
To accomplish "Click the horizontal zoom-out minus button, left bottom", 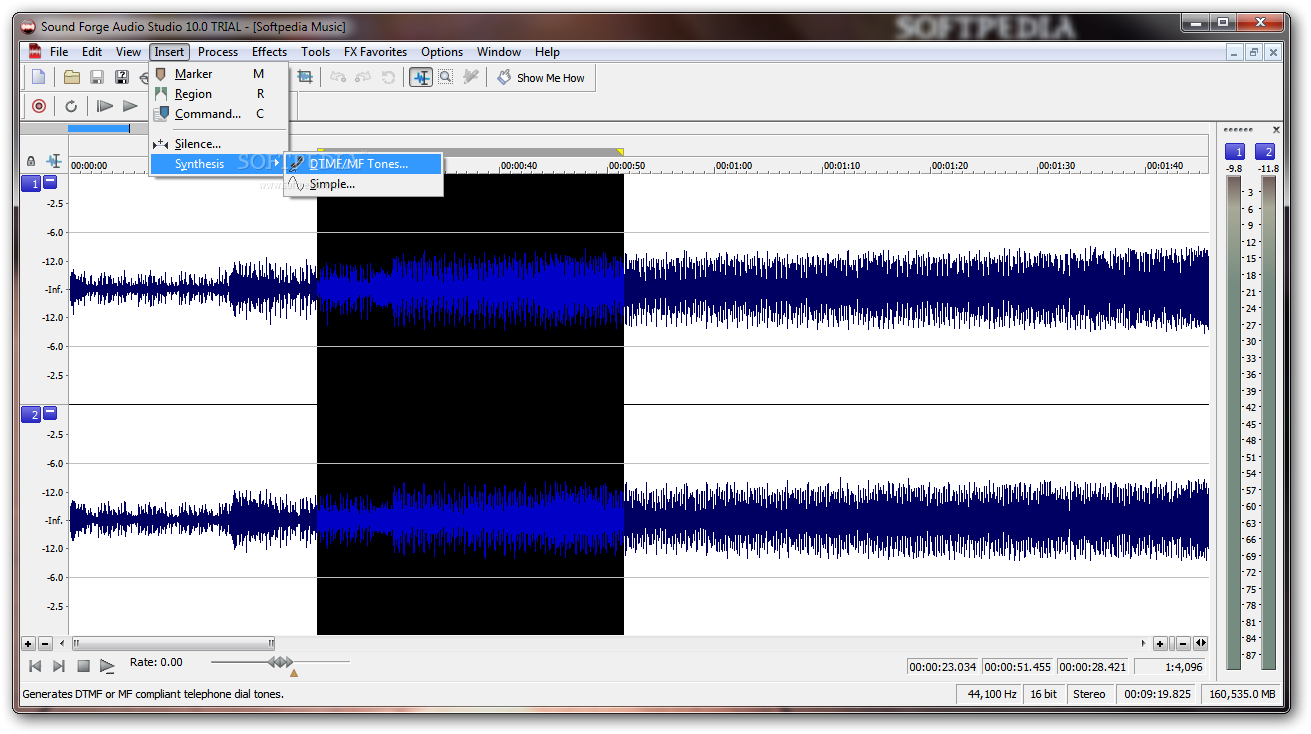I will pyautogui.click(x=45, y=644).
